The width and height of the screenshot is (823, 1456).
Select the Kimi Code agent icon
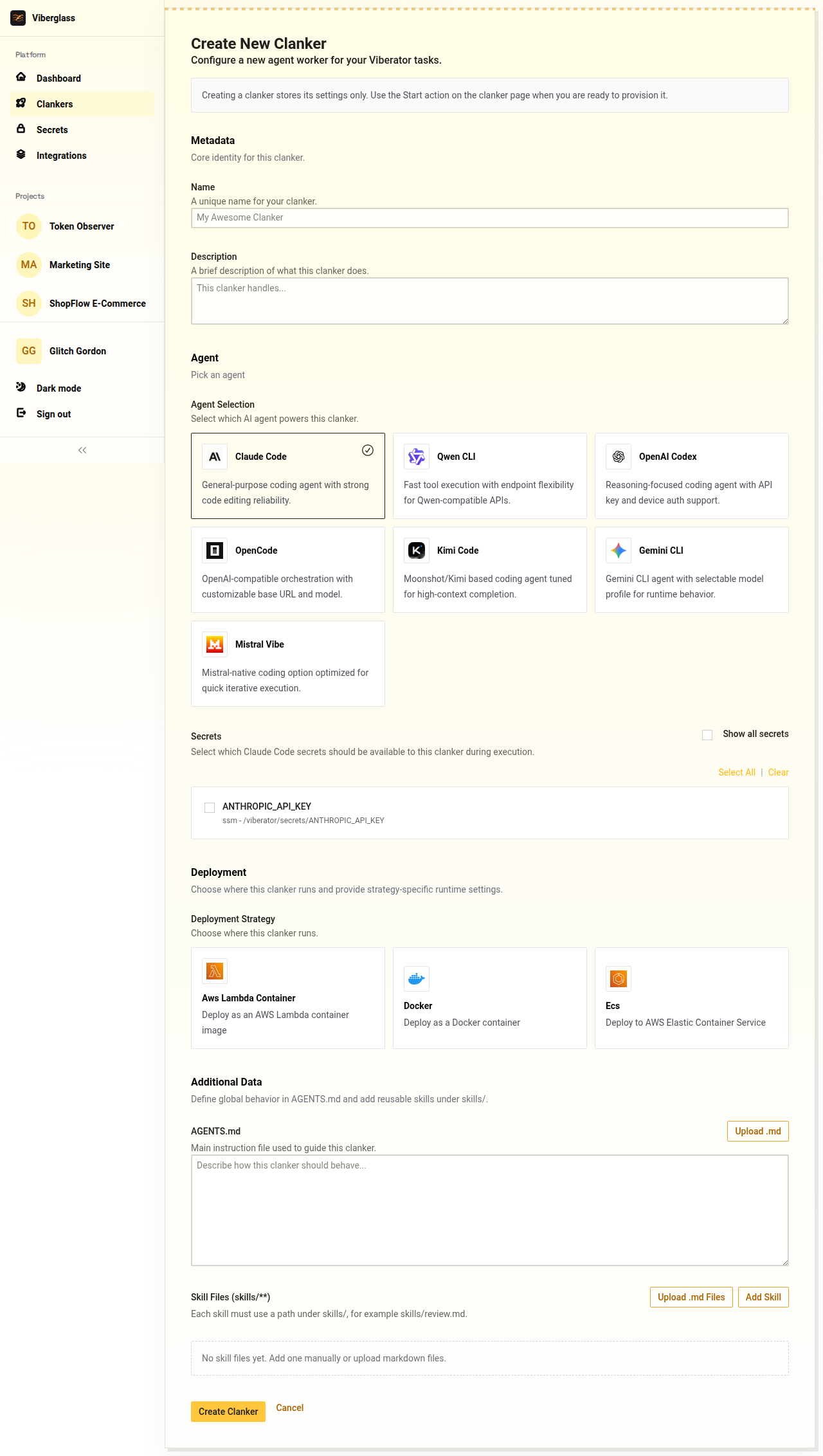[x=417, y=551]
